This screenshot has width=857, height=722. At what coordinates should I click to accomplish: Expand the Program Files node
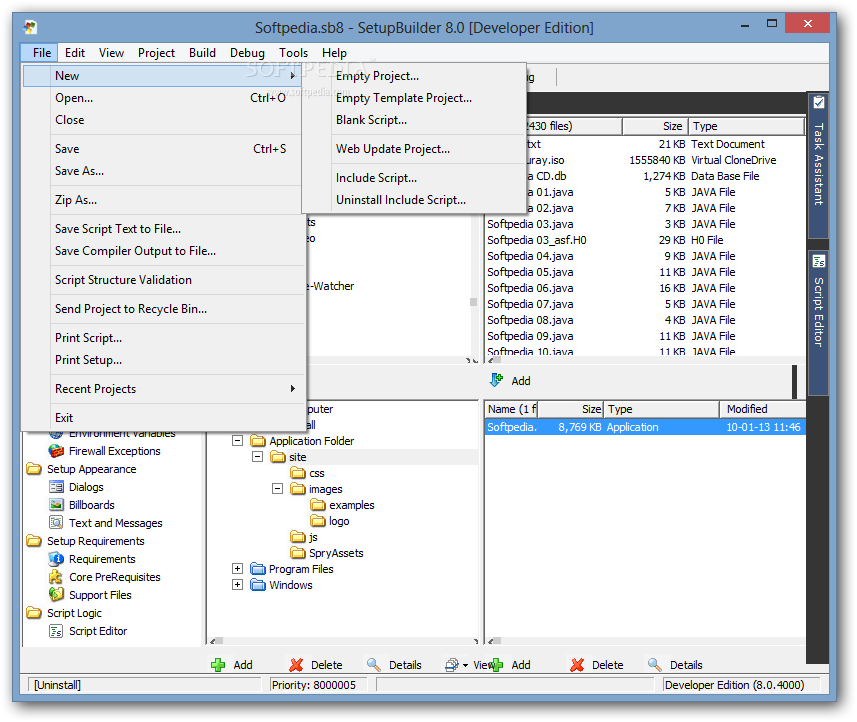[237, 569]
